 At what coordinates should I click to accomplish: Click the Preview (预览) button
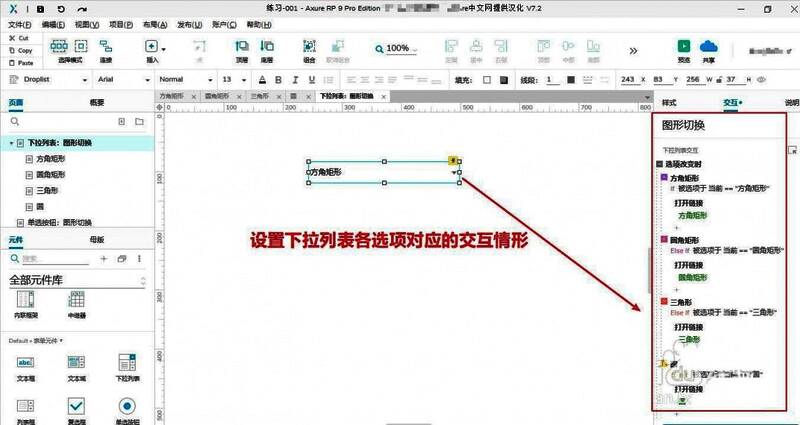684,49
